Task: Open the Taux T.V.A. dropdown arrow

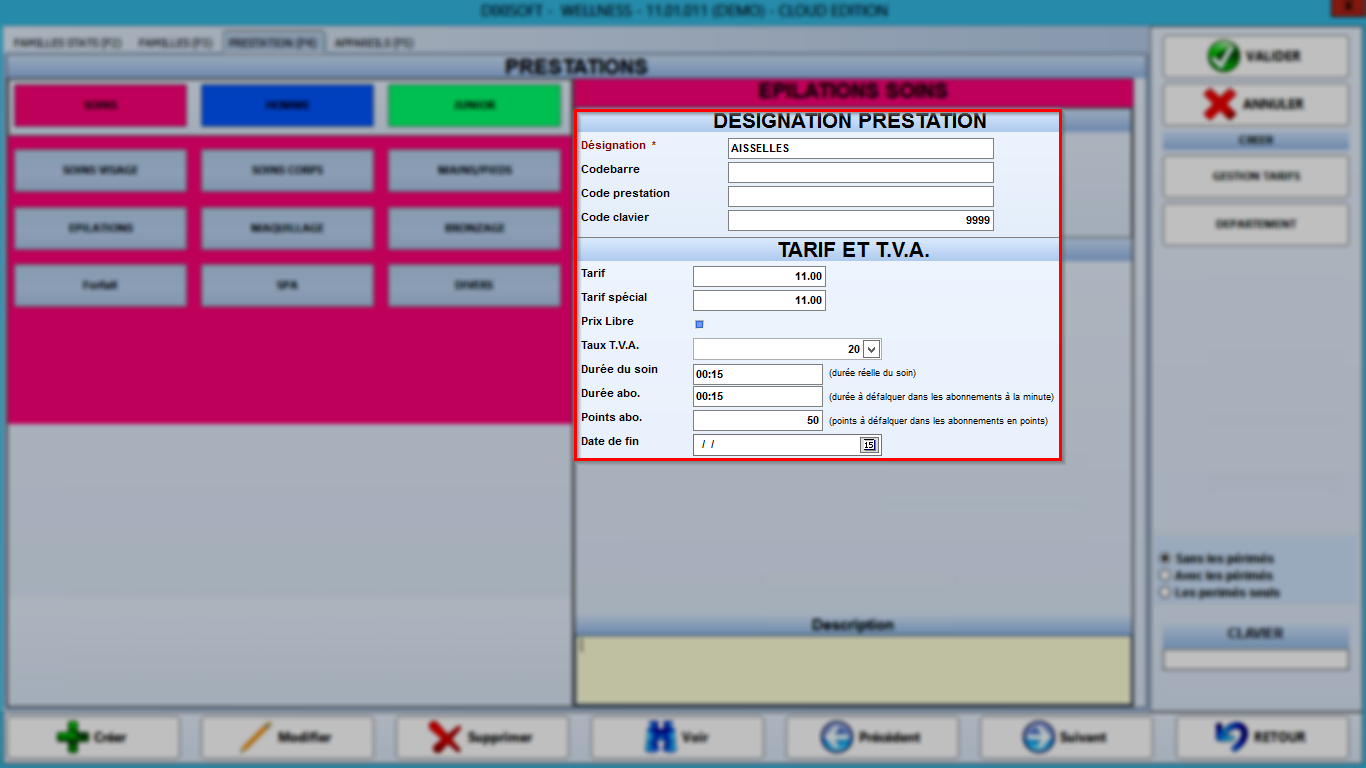Action: pyautogui.click(x=871, y=349)
